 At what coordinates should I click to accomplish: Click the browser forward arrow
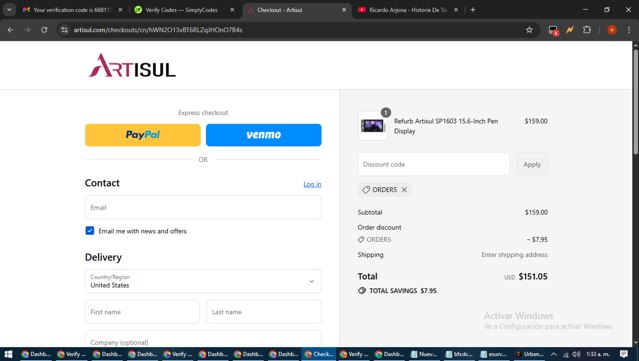point(27,30)
